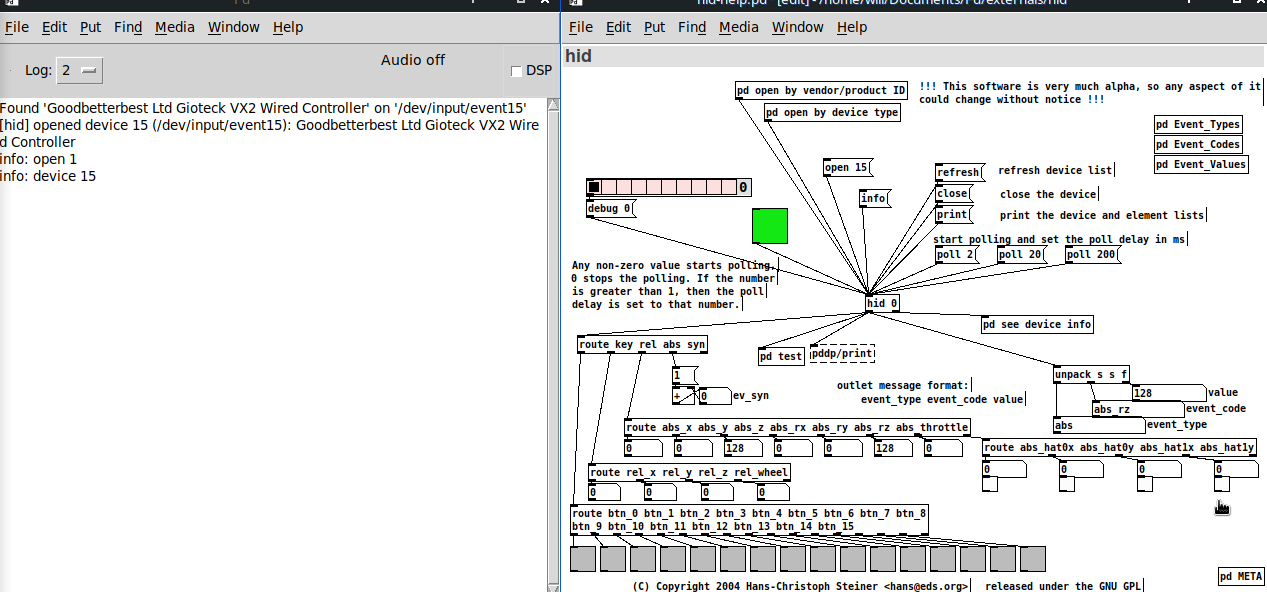This screenshot has height=592, width=1267.
Task: Click the "open 15" message box
Action: pyautogui.click(x=846, y=168)
